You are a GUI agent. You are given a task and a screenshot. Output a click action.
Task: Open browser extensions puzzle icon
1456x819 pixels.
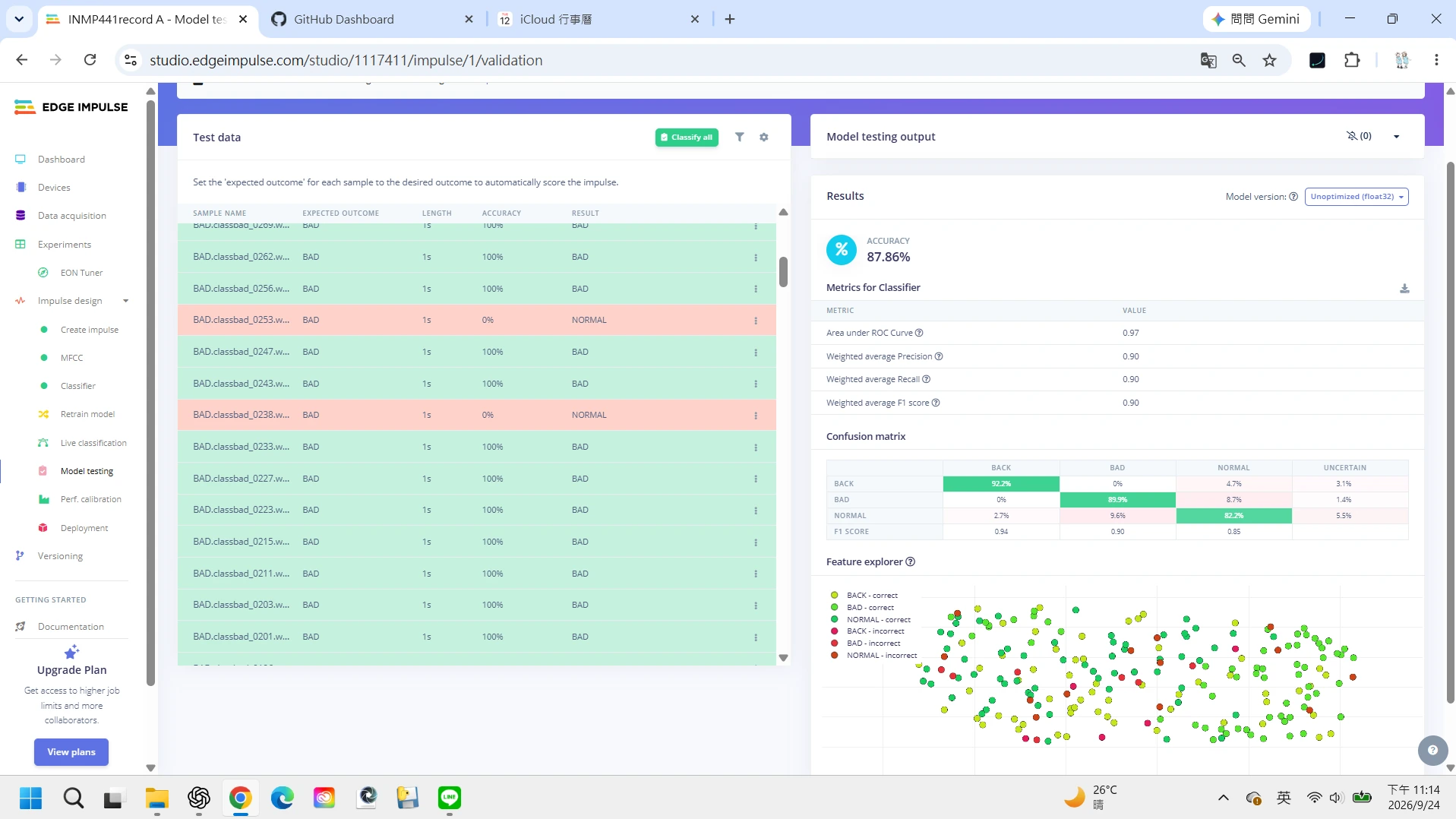(x=1352, y=60)
